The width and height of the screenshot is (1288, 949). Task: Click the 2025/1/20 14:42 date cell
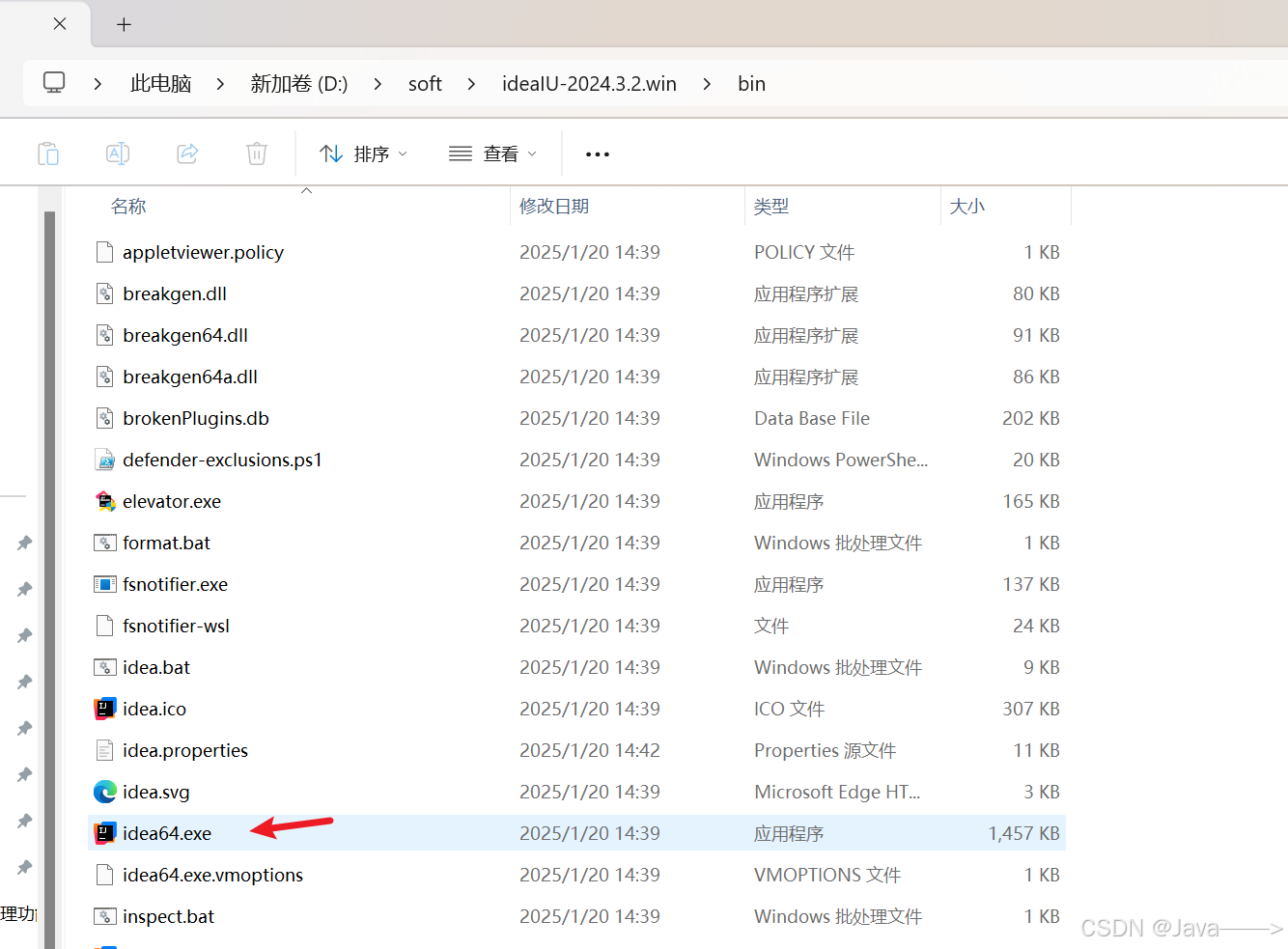(590, 750)
